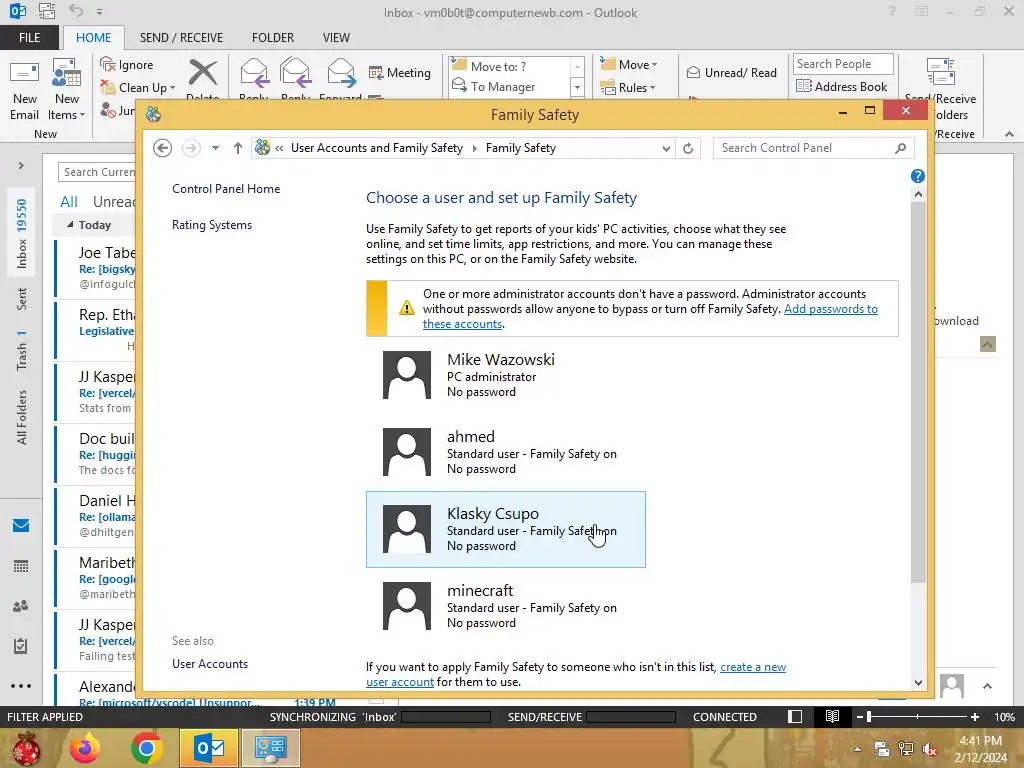The height and width of the screenshot is (768, 1024).
Task: Switch to the HOME tab
Action: 93,38
